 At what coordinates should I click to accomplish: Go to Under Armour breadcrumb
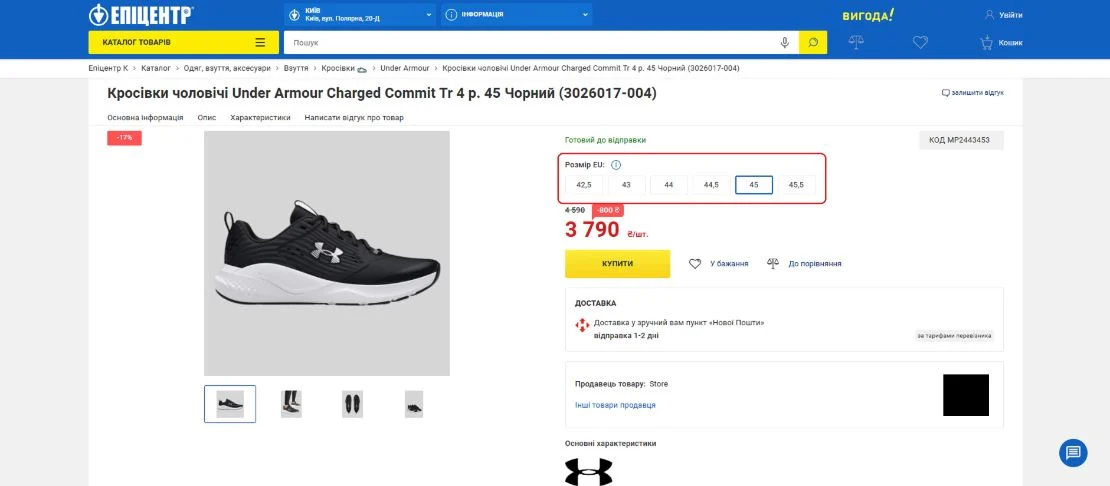tap(405, 69)
